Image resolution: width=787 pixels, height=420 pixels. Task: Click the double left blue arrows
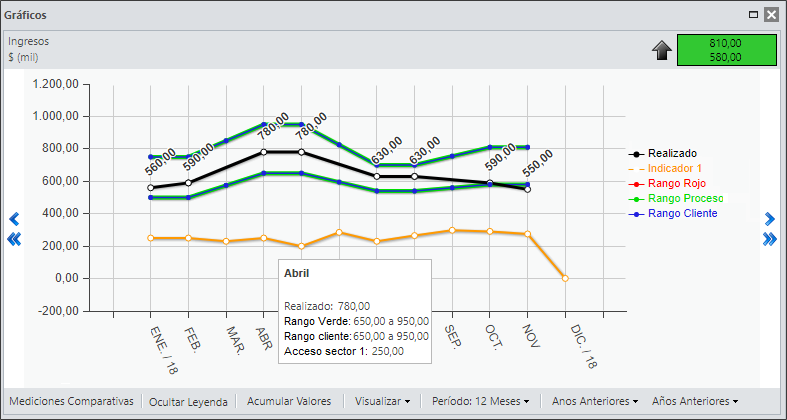coord(14,239)
